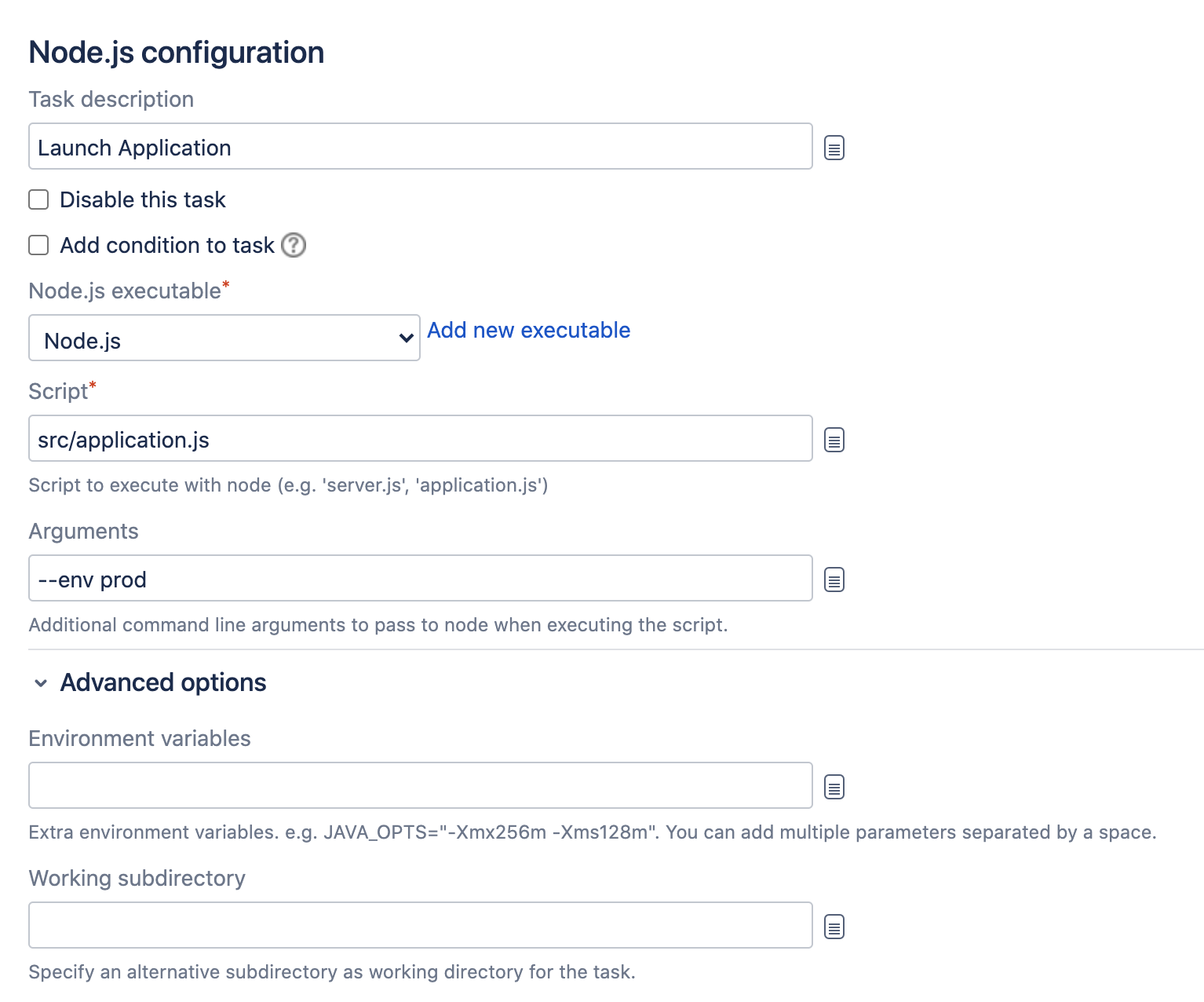Click the Additional command line arguments hint text
Viewport: 1204px width, 1002px height.
click(378, 625)
